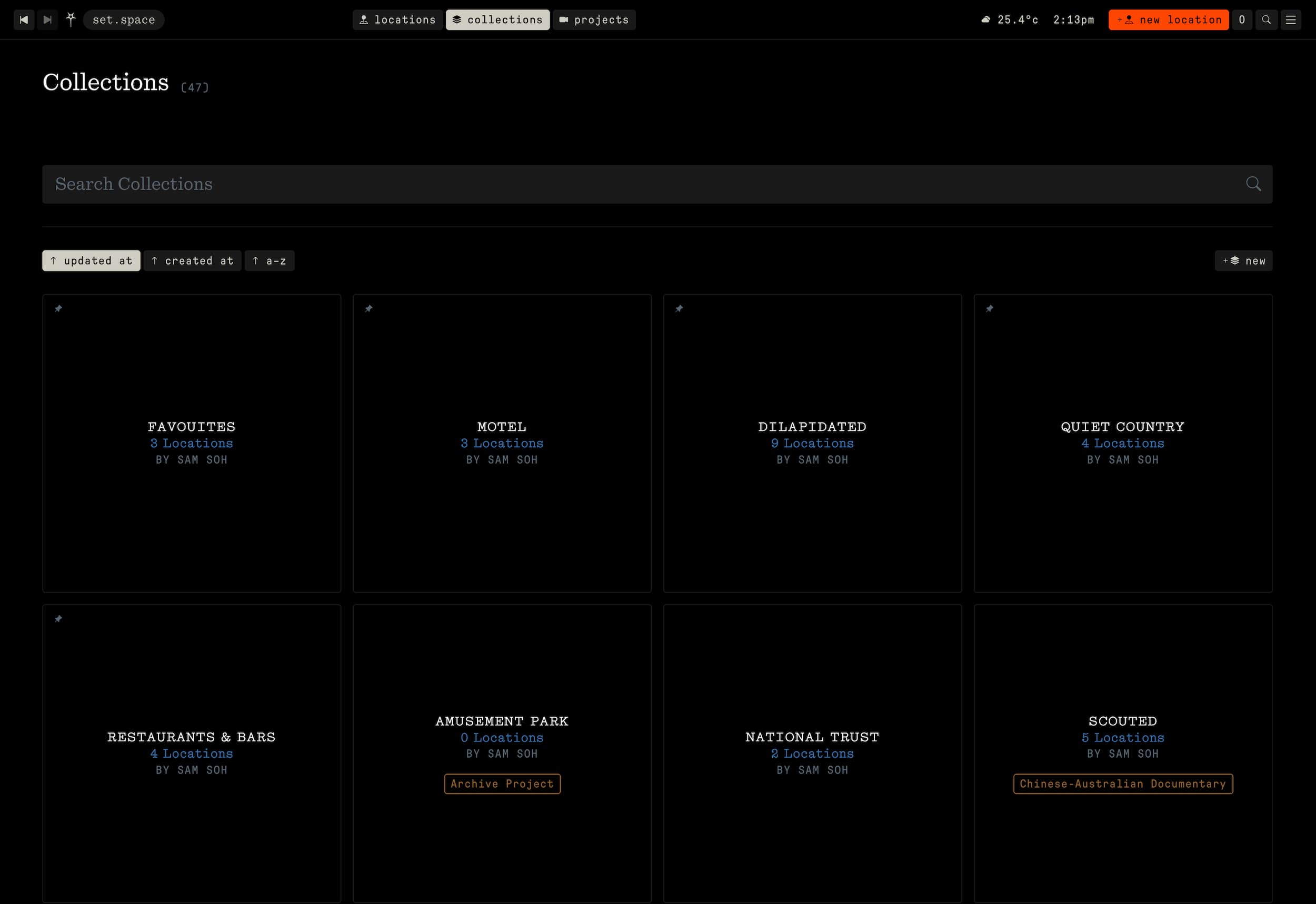Click the palm tree logo icon
The width and height of the screenshot is (1316, 904).
70,20
